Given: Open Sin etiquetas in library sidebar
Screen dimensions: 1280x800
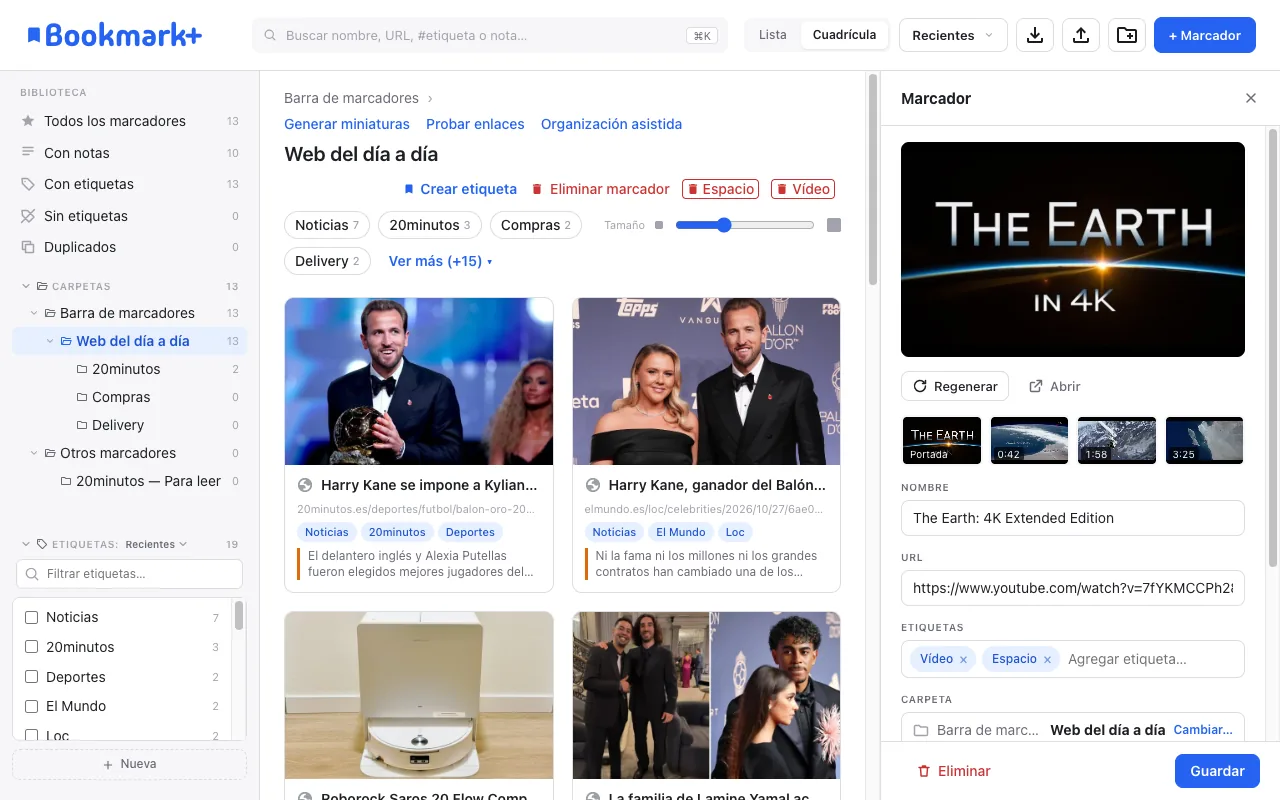Looking at the screenshot, I should pos(129,216).
